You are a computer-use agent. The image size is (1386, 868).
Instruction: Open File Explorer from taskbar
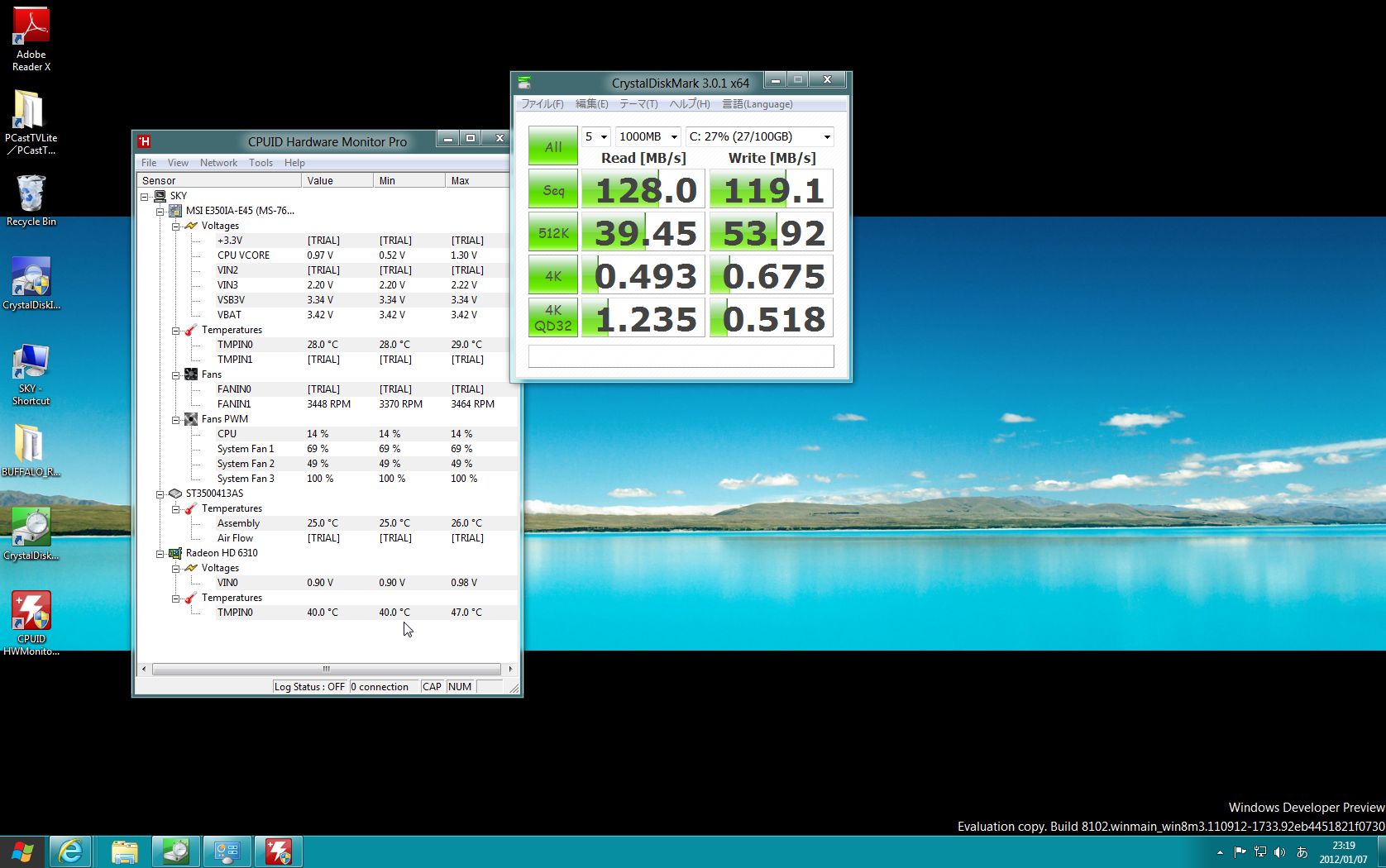coord(124,851)
